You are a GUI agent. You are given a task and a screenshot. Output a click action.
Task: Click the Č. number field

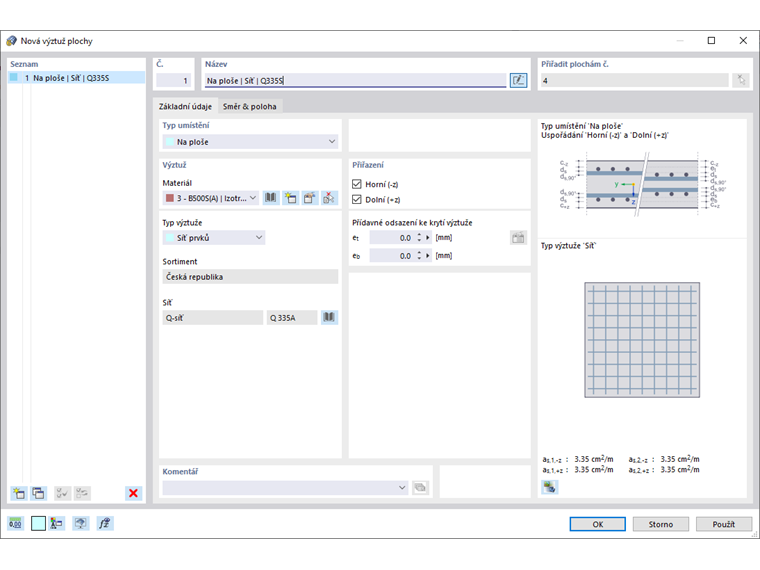[x=173, y=80]
